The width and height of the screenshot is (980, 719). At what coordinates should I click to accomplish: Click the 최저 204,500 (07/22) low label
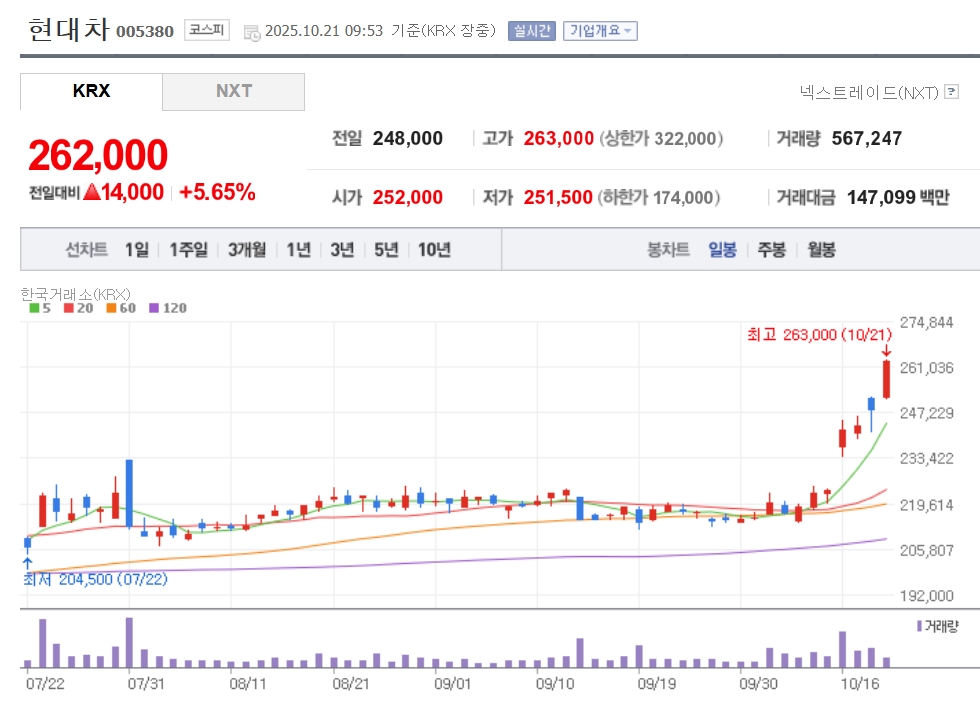[x=96, y=579]
